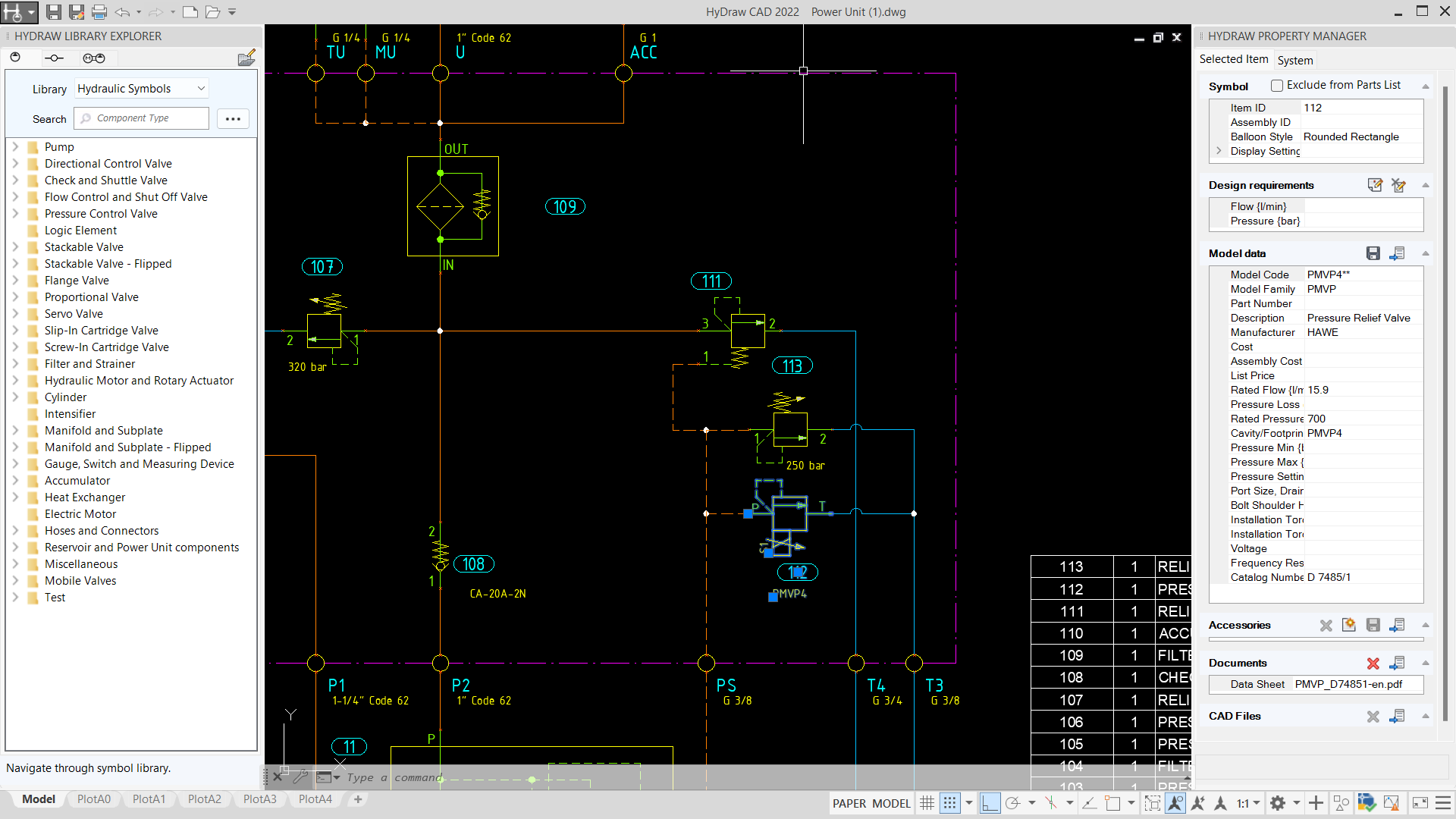1456x819 pixels.
Task: Click the clear Design requirements icon
Action: coord(1398,185)
